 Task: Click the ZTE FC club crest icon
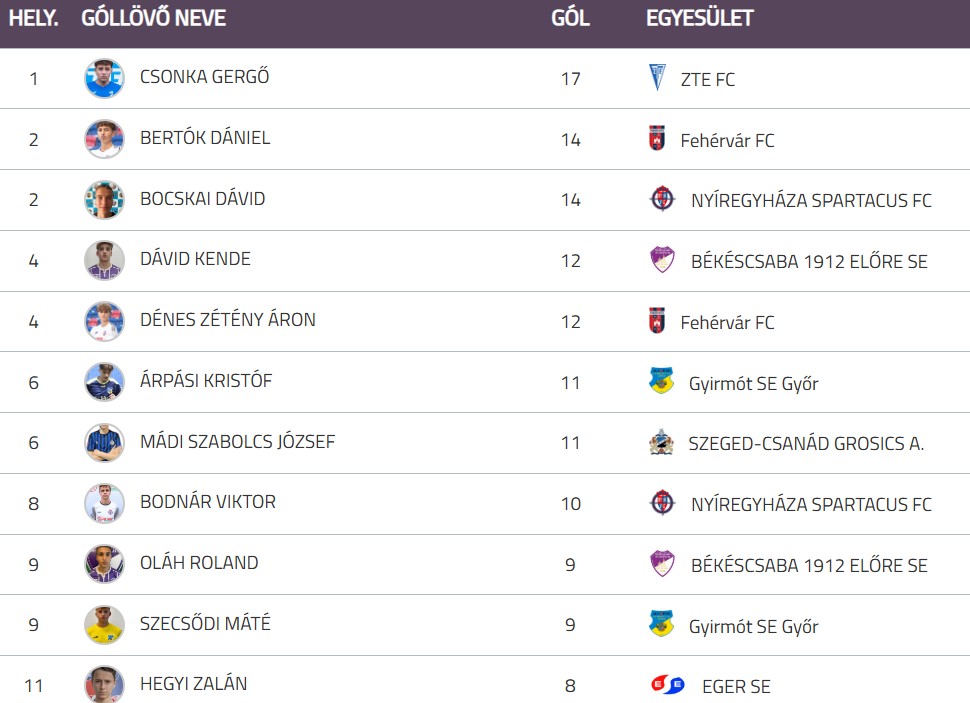(657, 77)
